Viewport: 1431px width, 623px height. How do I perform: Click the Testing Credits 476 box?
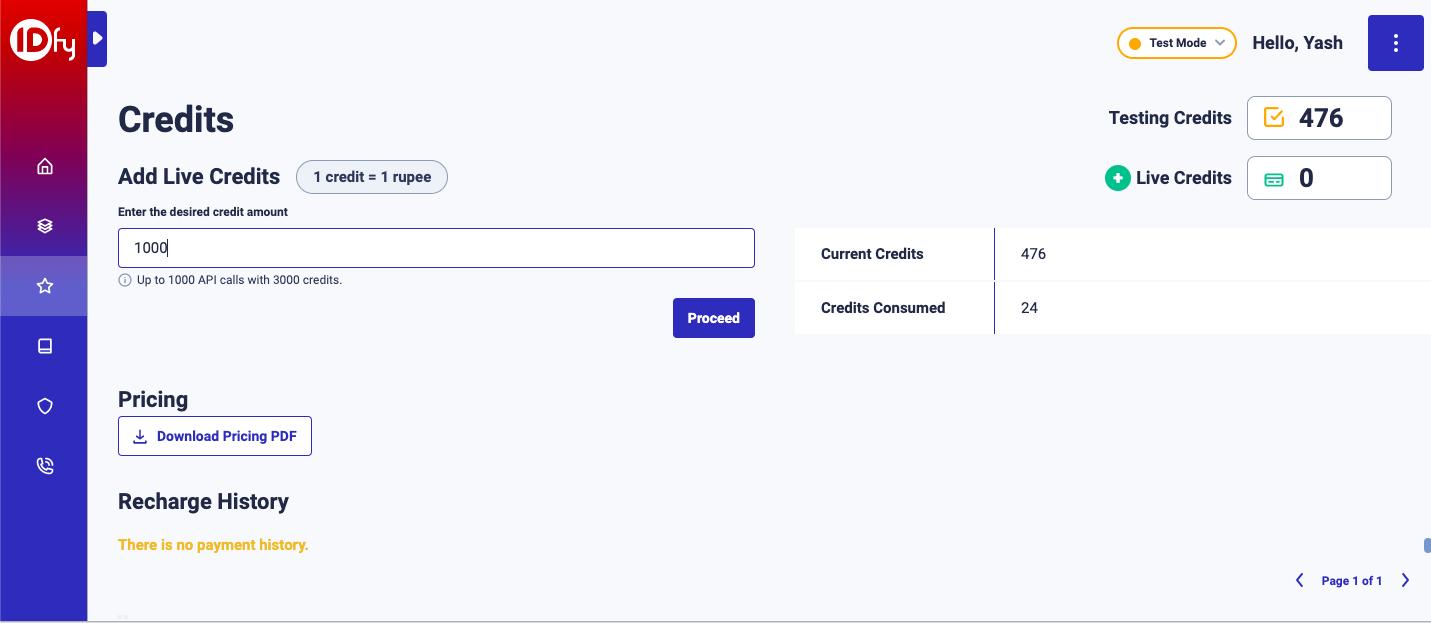(x=1319, y=118)
